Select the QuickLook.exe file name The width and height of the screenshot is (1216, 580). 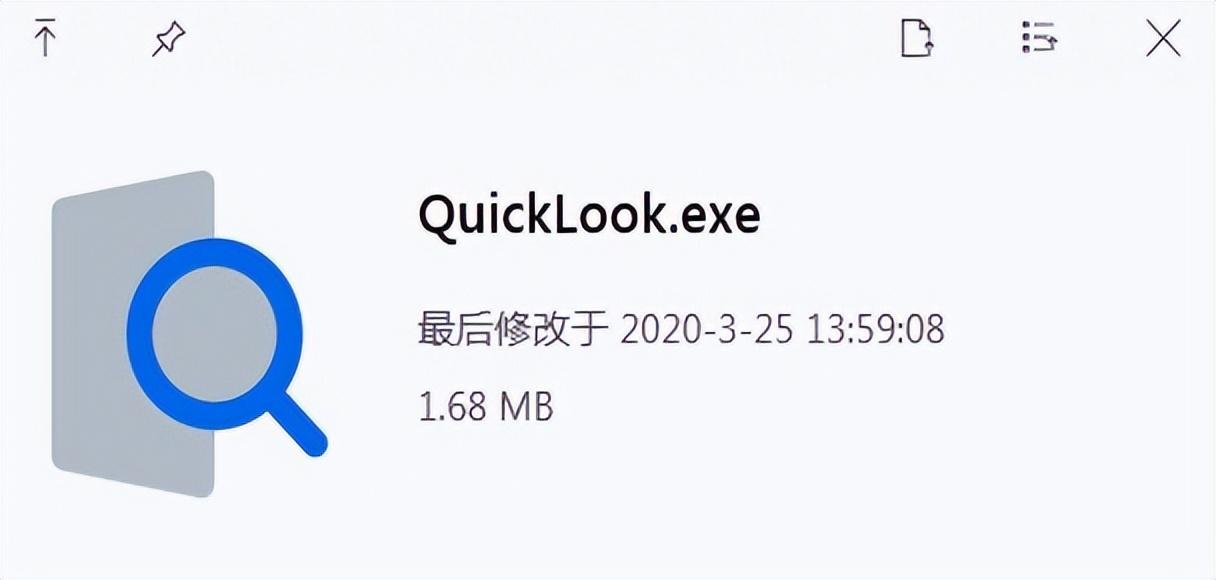[589, 214]
